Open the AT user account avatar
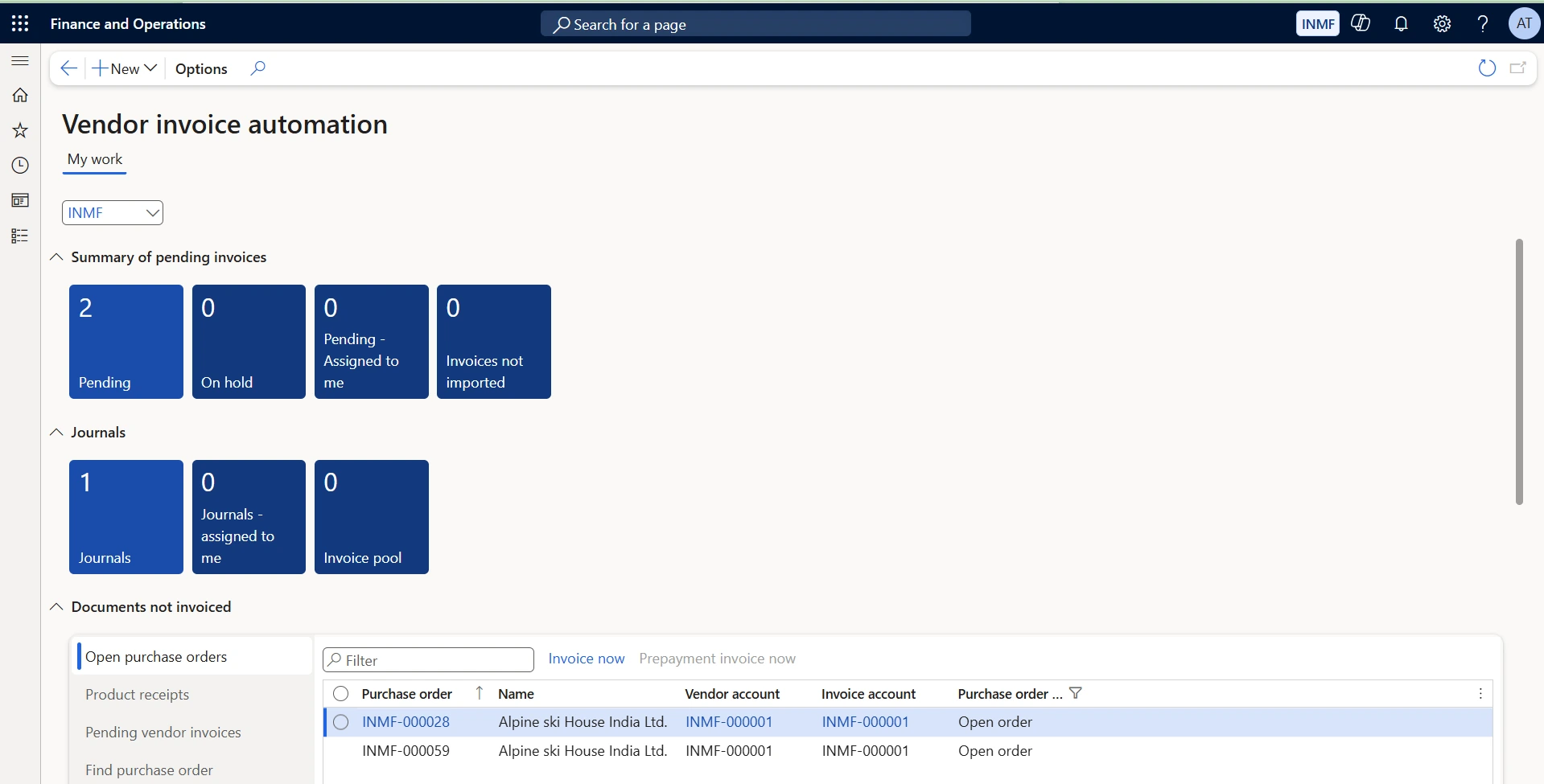This screenshot has width=1544, height=784. click(x=1524, y=23)
